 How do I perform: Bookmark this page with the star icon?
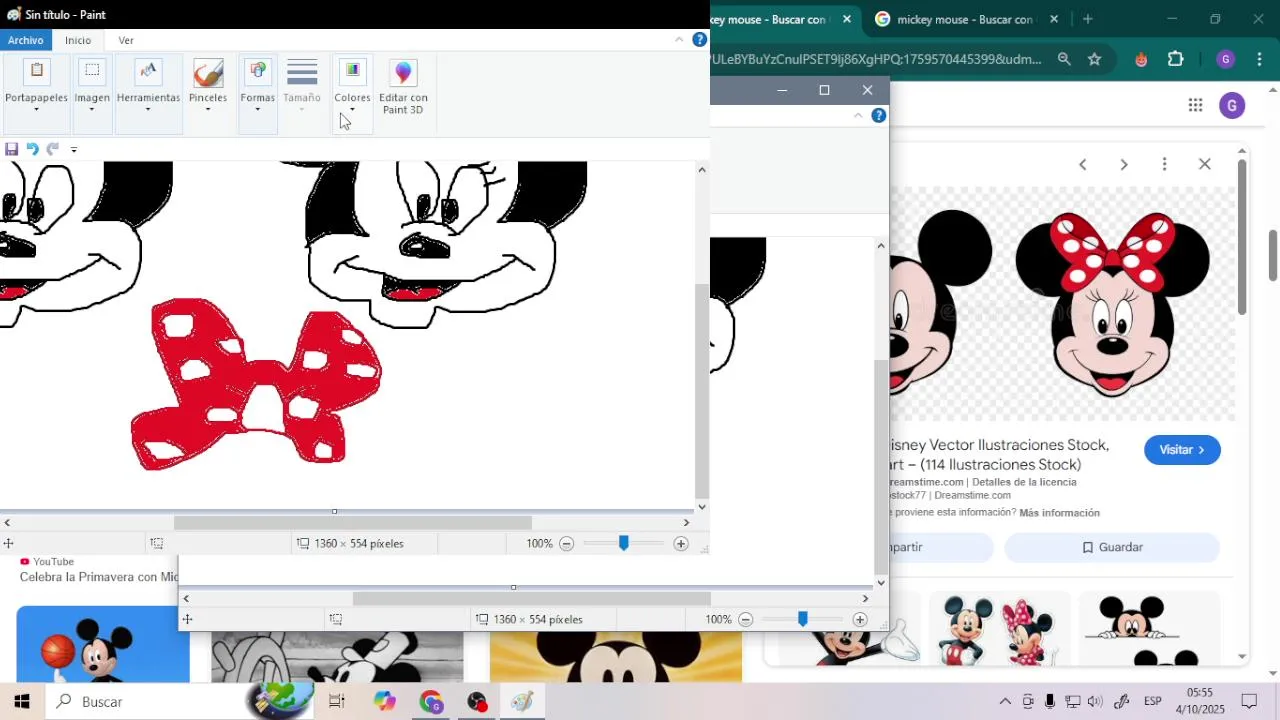[1094, 59]
